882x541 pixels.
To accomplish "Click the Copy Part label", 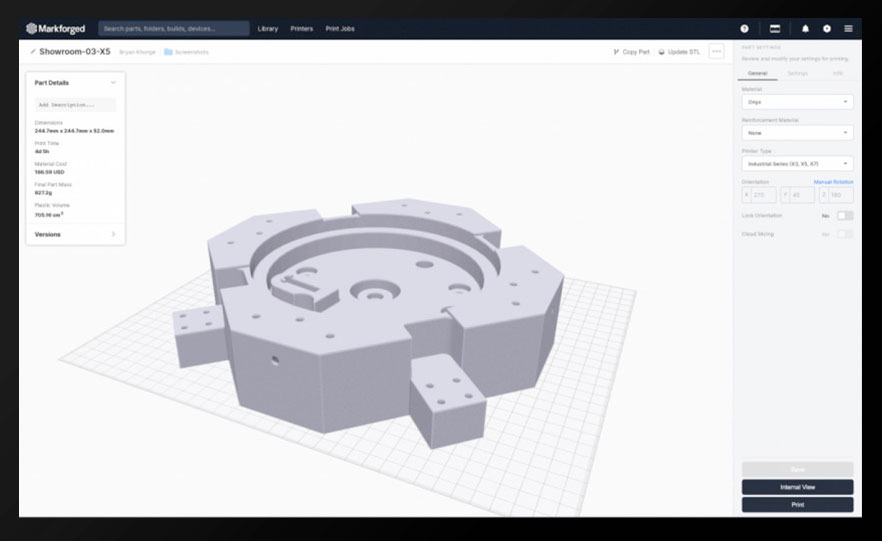I will click(636, 52).
